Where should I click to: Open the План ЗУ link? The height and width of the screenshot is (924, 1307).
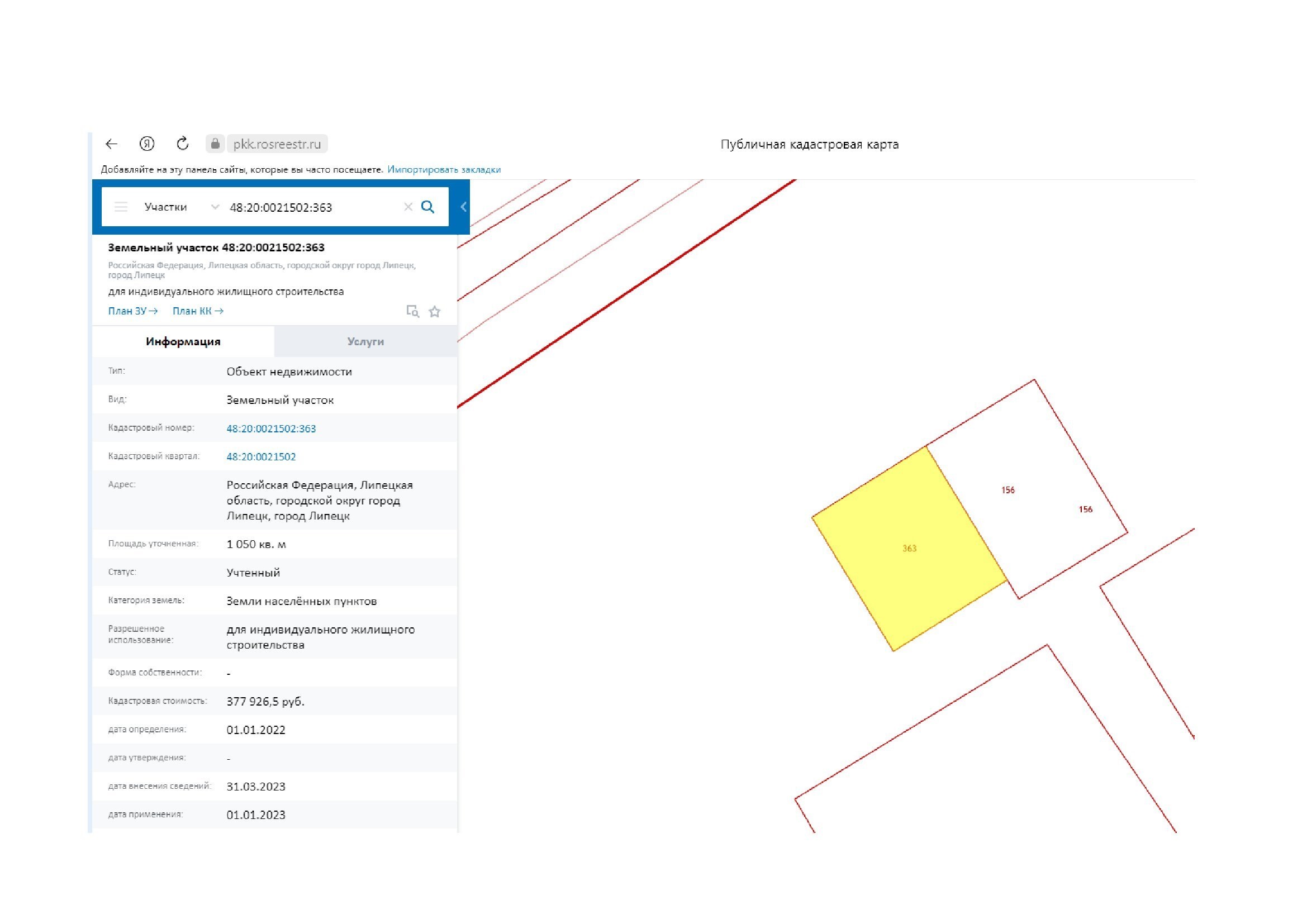point(132,311)
